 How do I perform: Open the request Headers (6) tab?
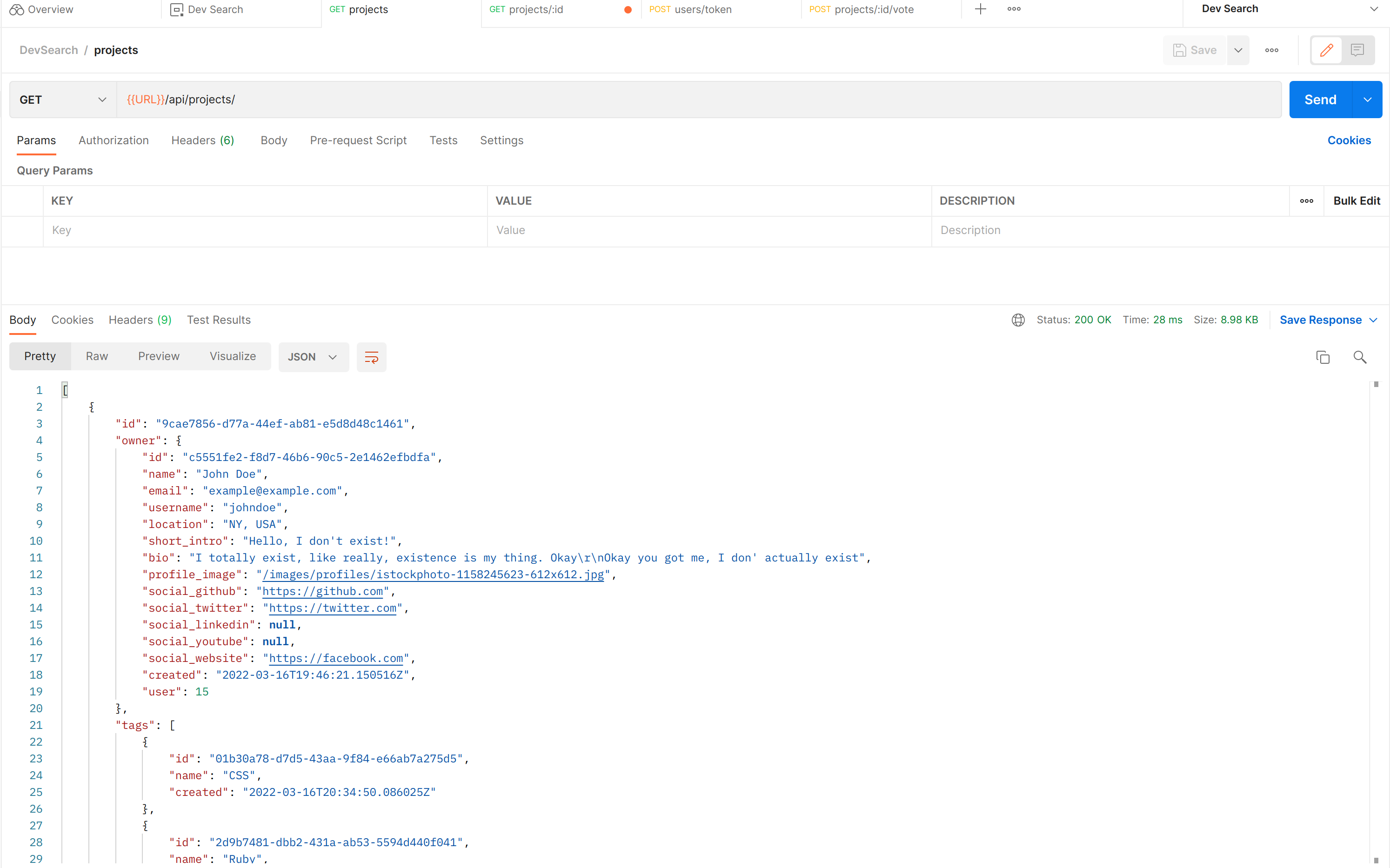point(203,140)
